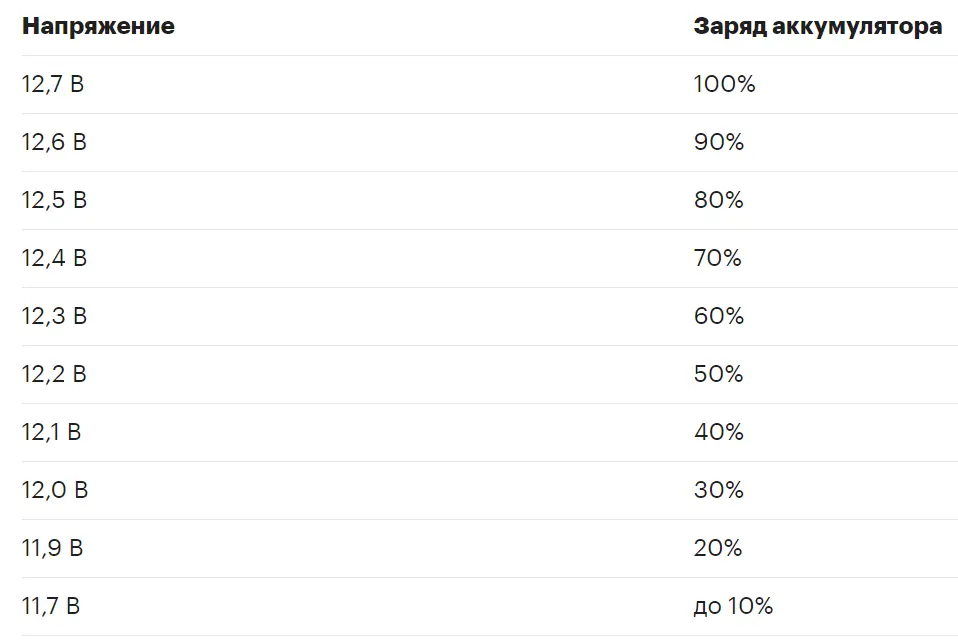This screenshot has width=958, height=643.
Task: Click the 20% charge cell
Action: point(718,548)
